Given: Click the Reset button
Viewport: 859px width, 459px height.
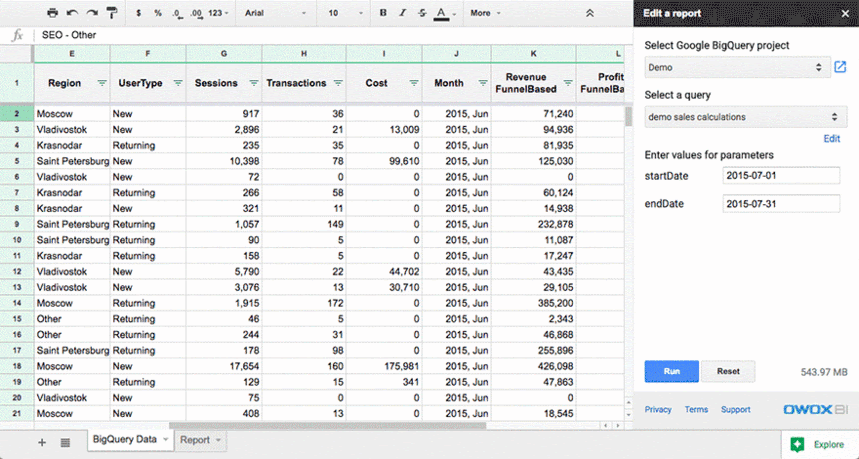Looking at the screenshot, I should coord(728,371).
